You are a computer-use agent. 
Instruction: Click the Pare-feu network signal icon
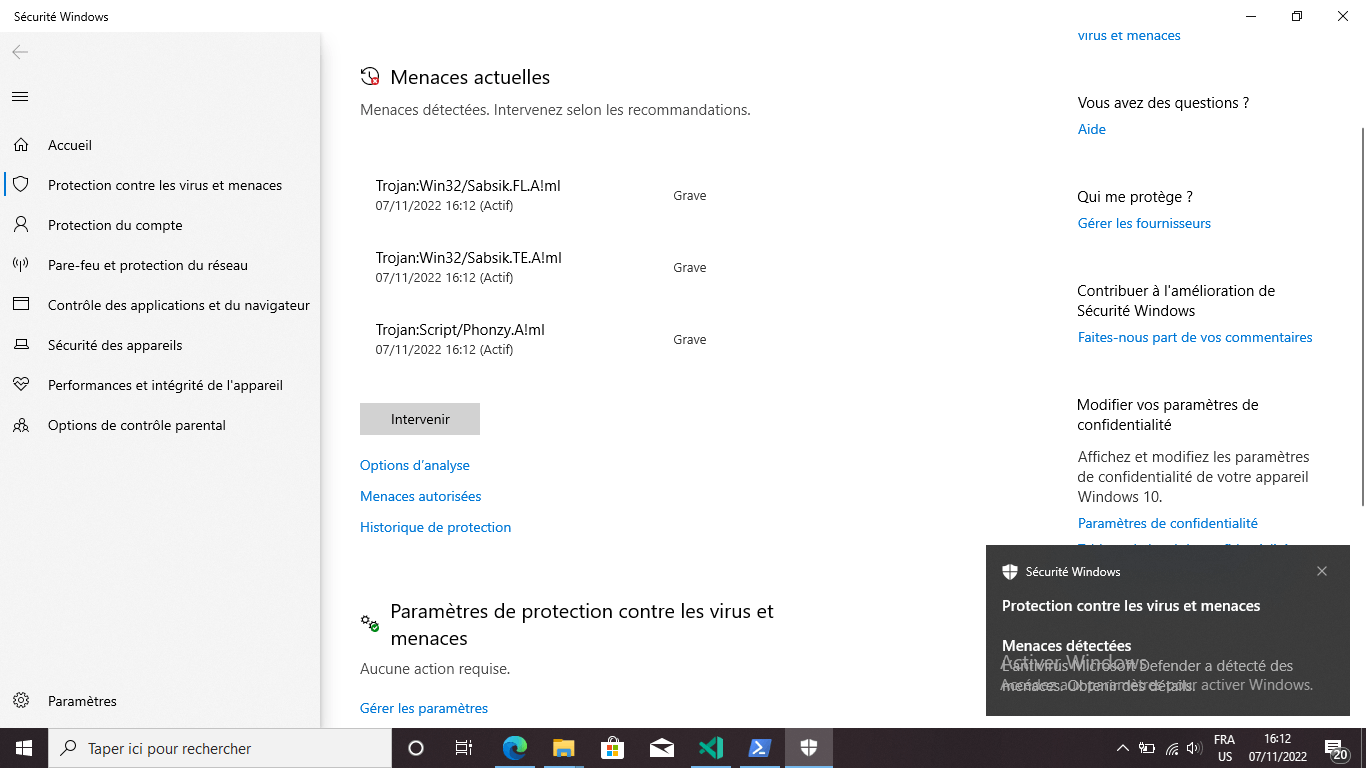coord(21,265)
